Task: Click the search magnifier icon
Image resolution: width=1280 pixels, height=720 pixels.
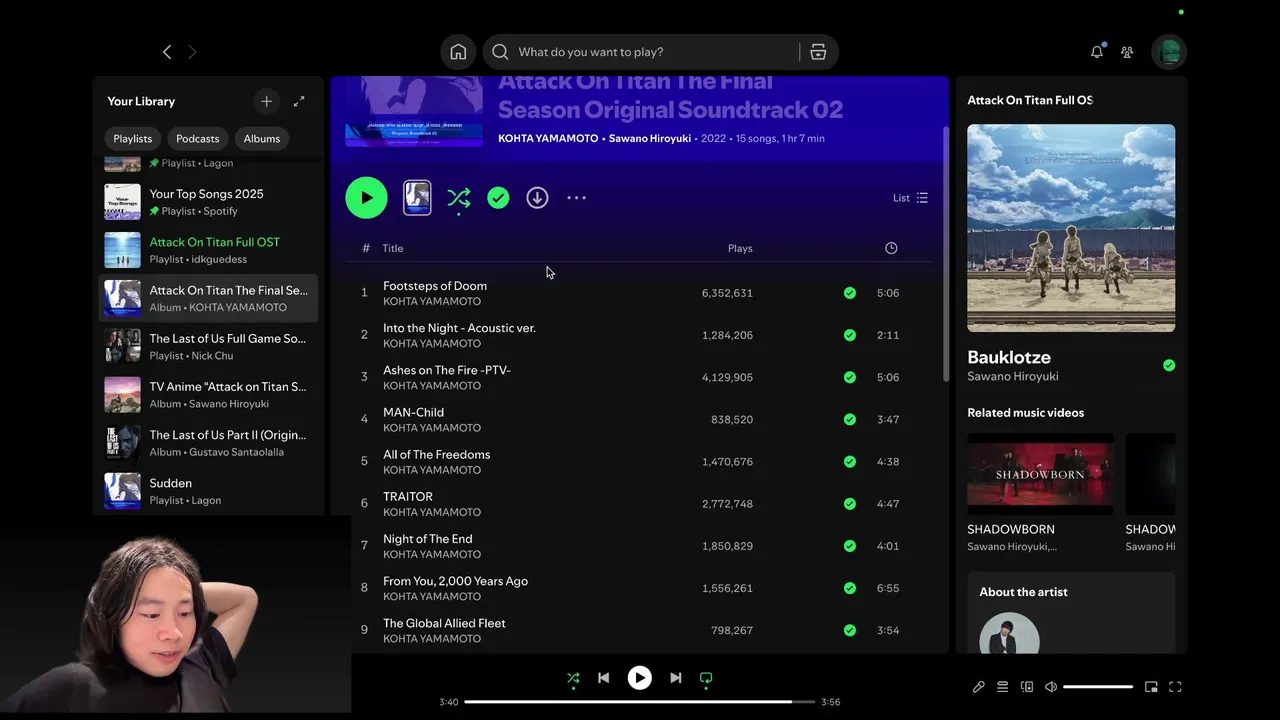Action: point(500,52)
